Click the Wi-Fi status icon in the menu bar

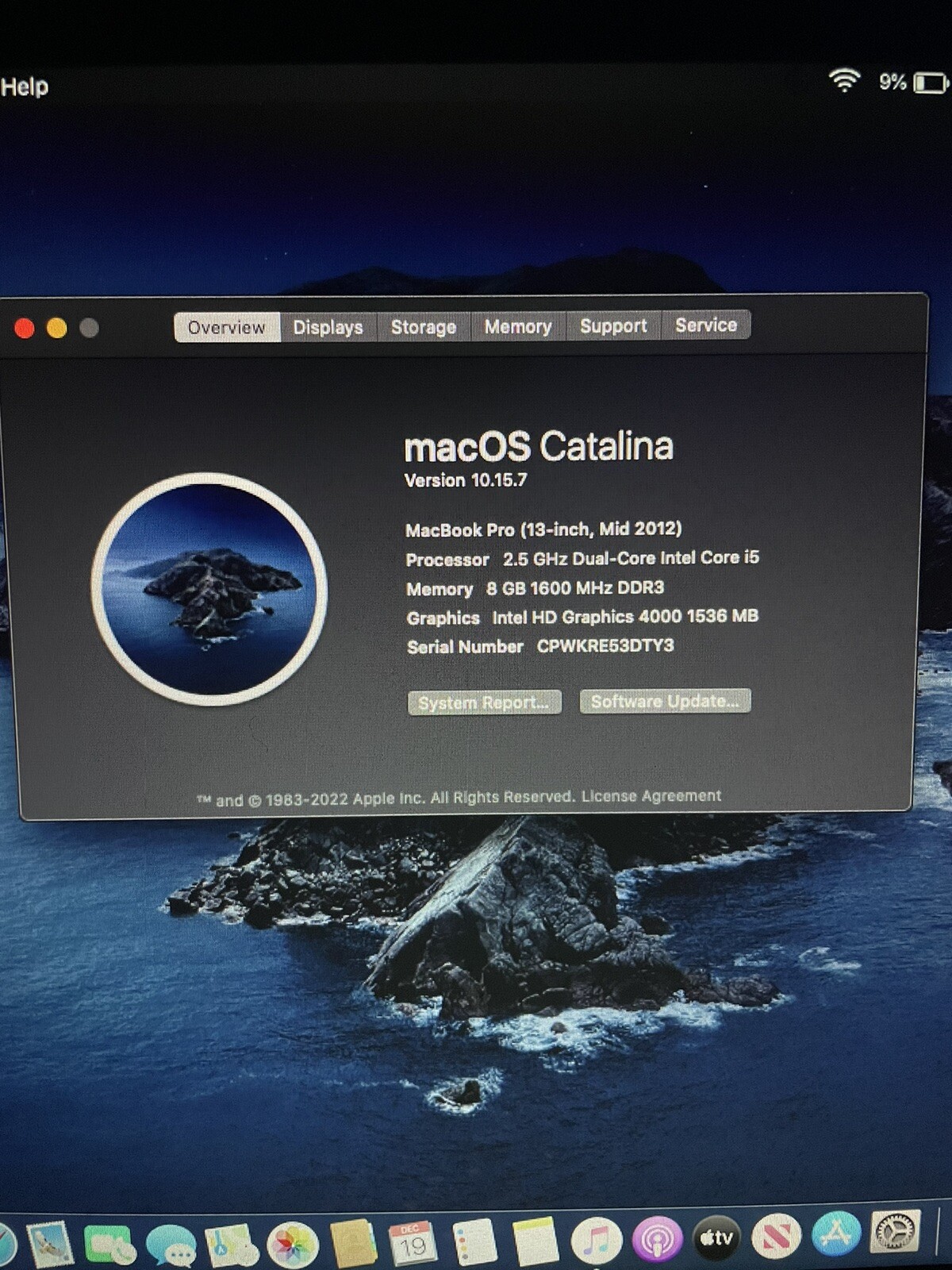(844, 80)
